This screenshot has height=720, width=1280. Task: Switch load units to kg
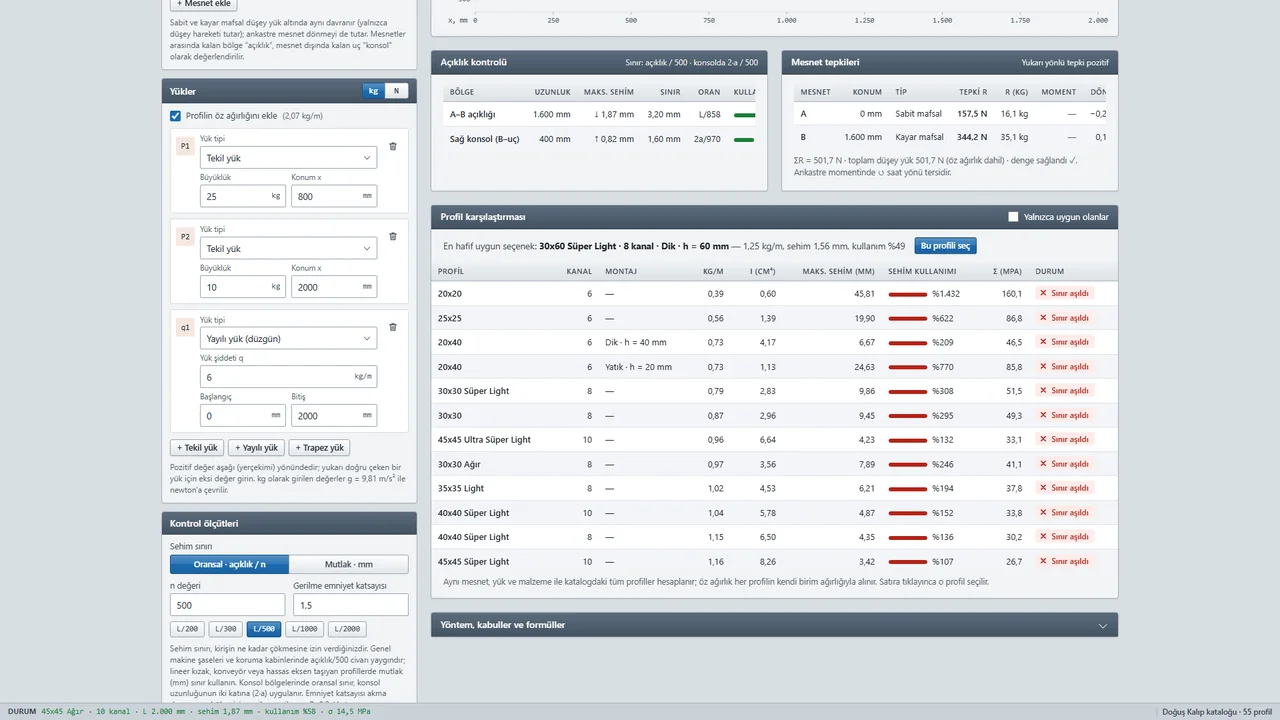click(x=374, y=91)
